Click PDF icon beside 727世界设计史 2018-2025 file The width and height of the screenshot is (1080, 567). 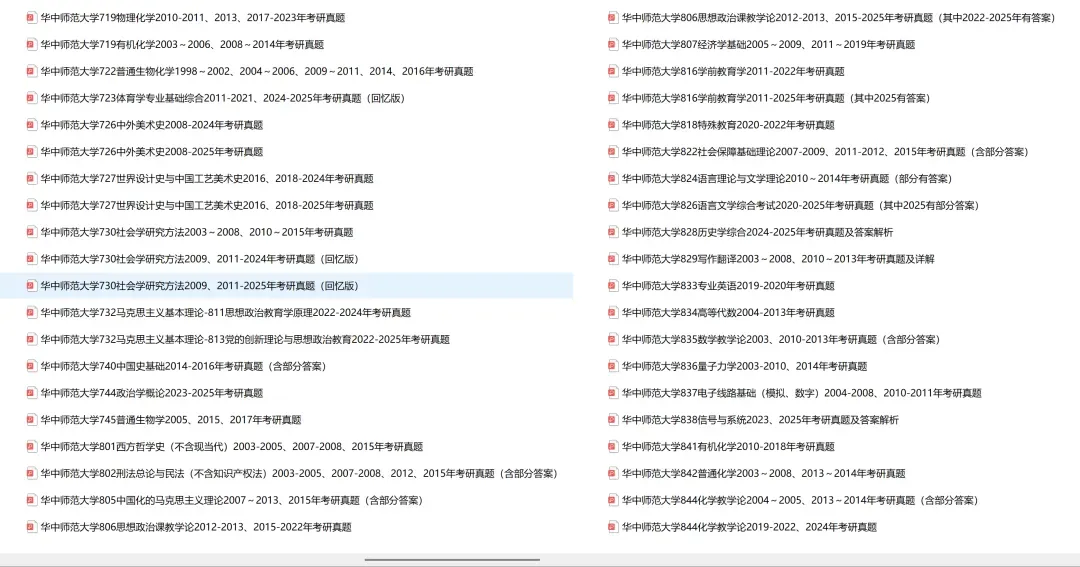[31, 206]
